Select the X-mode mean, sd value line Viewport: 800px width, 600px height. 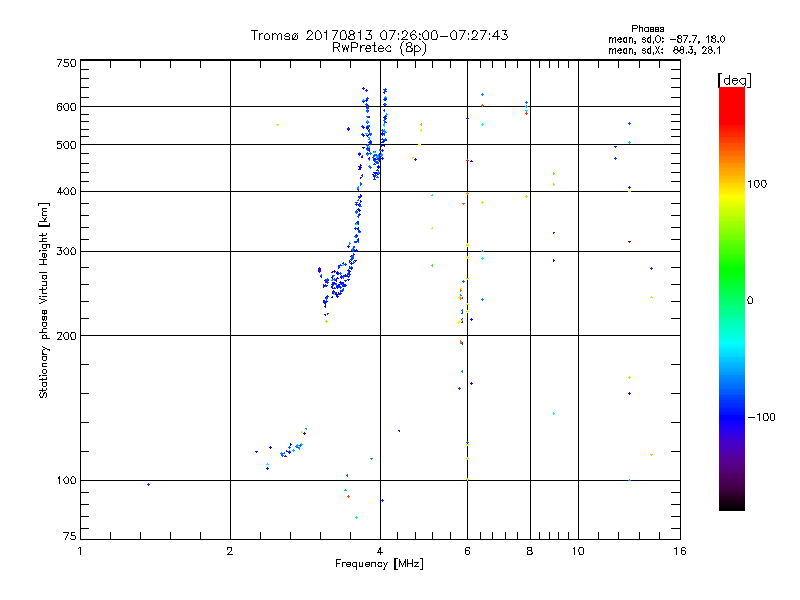664,50
